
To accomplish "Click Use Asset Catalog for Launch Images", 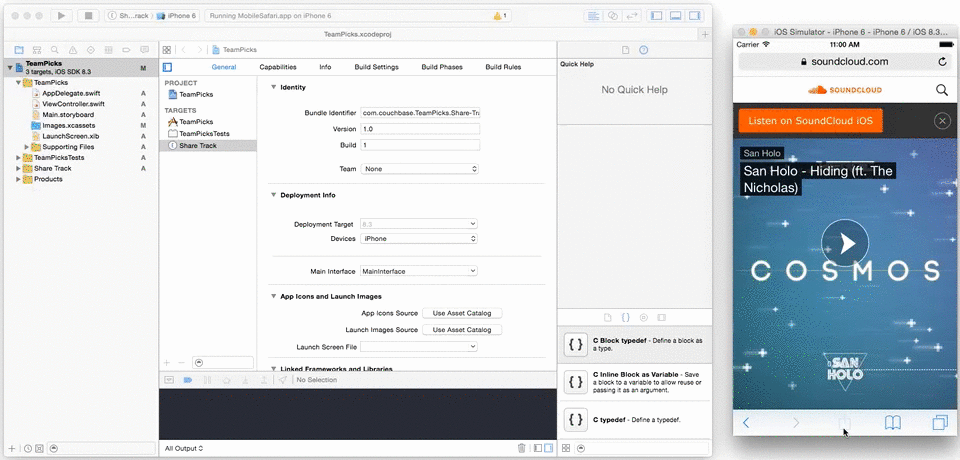I will [x=462, y=330].
